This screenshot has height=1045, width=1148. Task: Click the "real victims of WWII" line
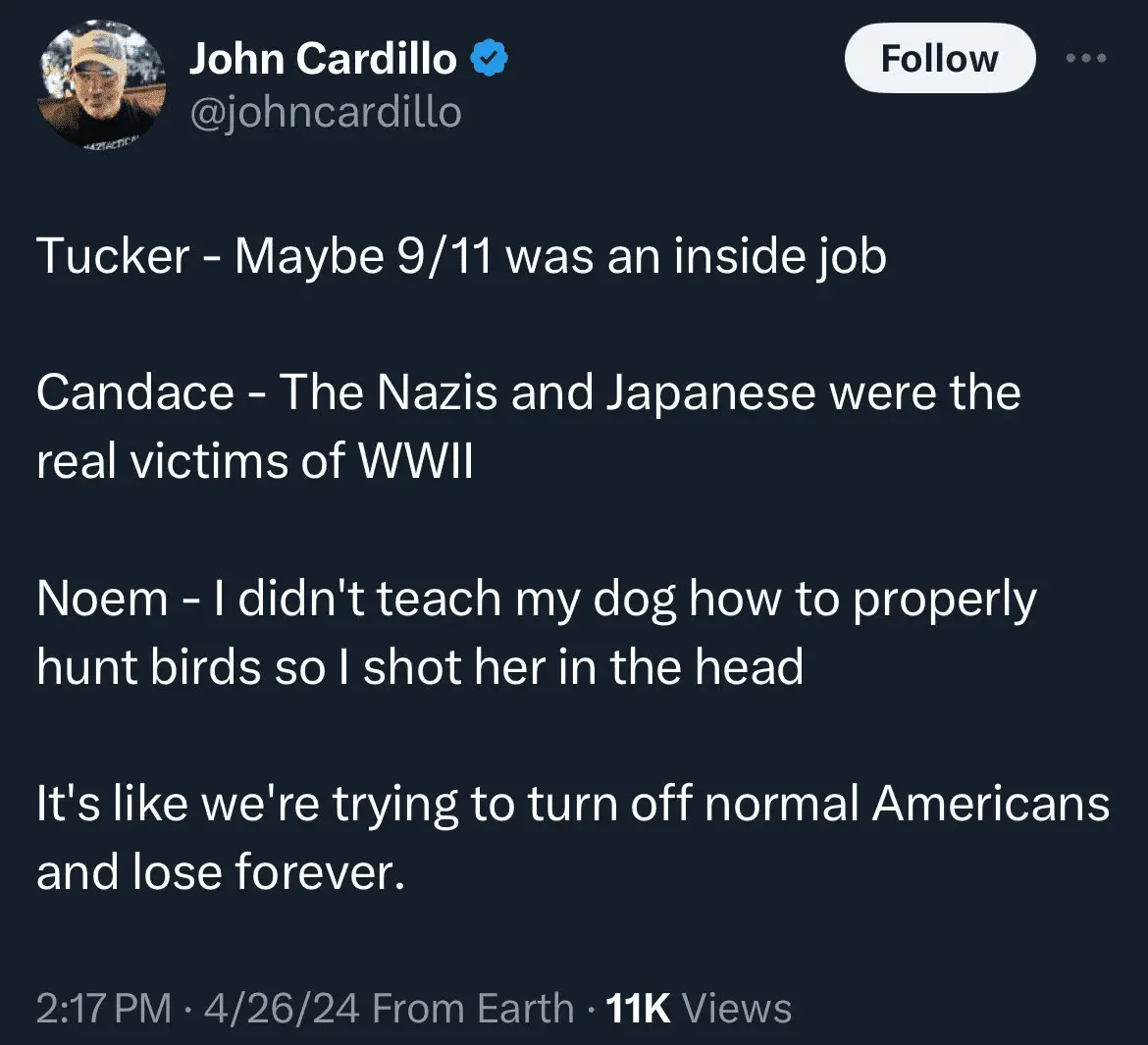click(x=254, y=461)
